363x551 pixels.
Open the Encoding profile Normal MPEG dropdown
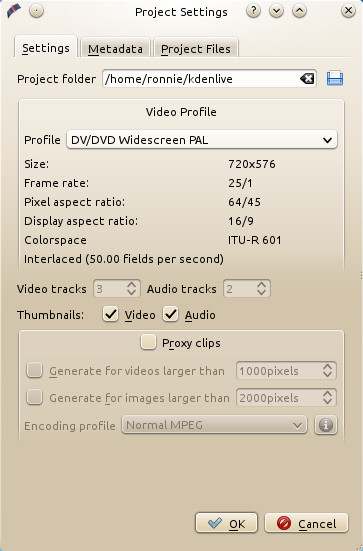[214, 425]
